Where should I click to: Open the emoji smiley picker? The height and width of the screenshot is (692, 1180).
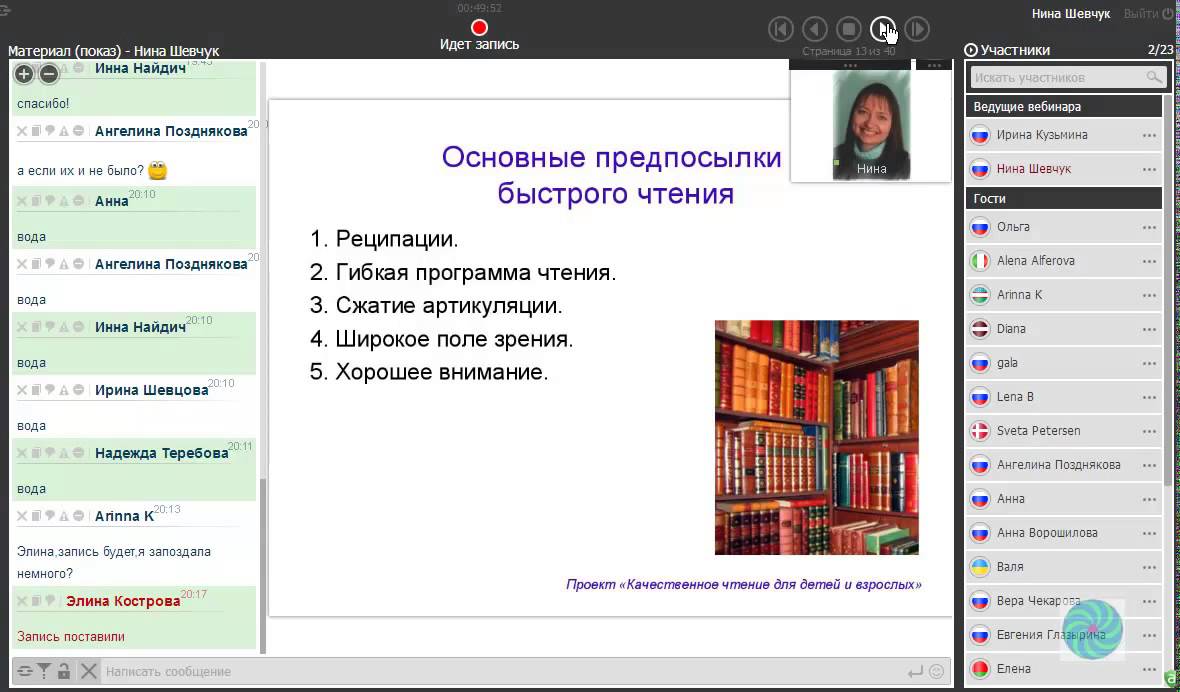click(x=936, y=672)
